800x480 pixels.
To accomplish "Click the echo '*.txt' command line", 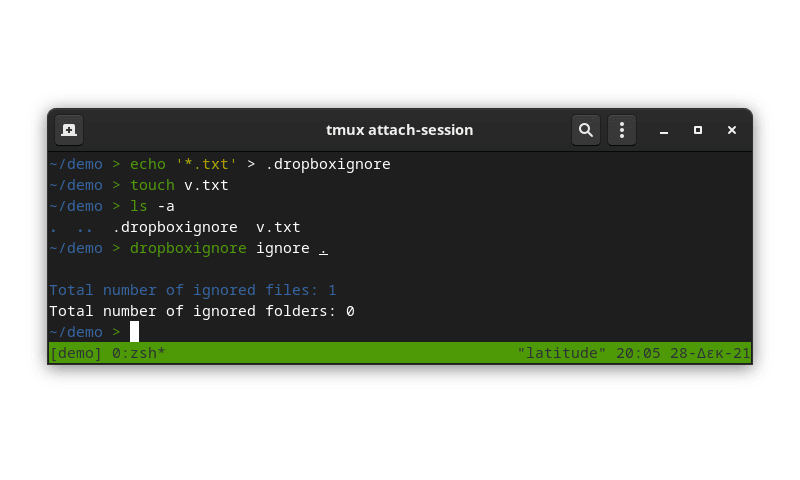I will coord(260,164).
